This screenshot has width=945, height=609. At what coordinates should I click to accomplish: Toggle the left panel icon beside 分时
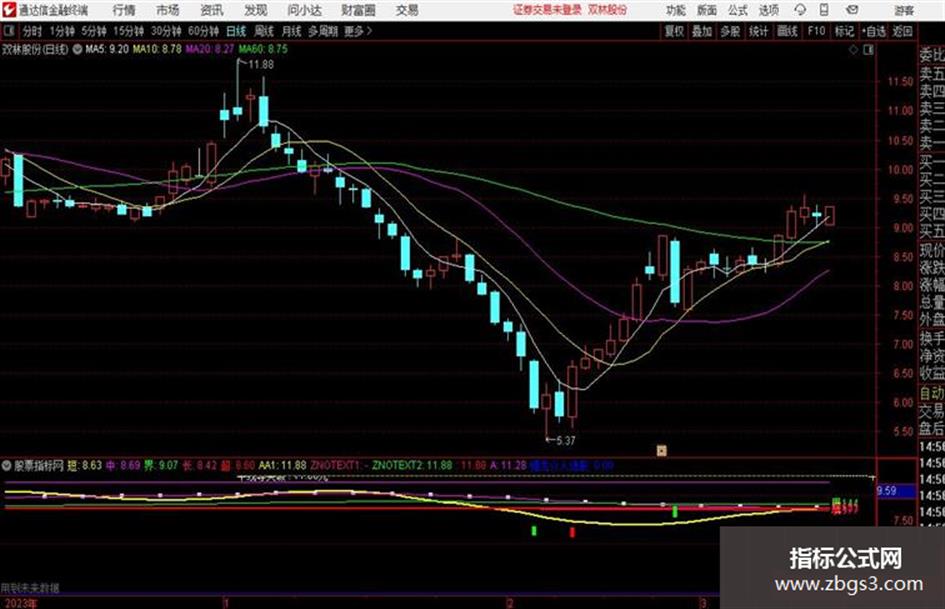coord(9,31)
